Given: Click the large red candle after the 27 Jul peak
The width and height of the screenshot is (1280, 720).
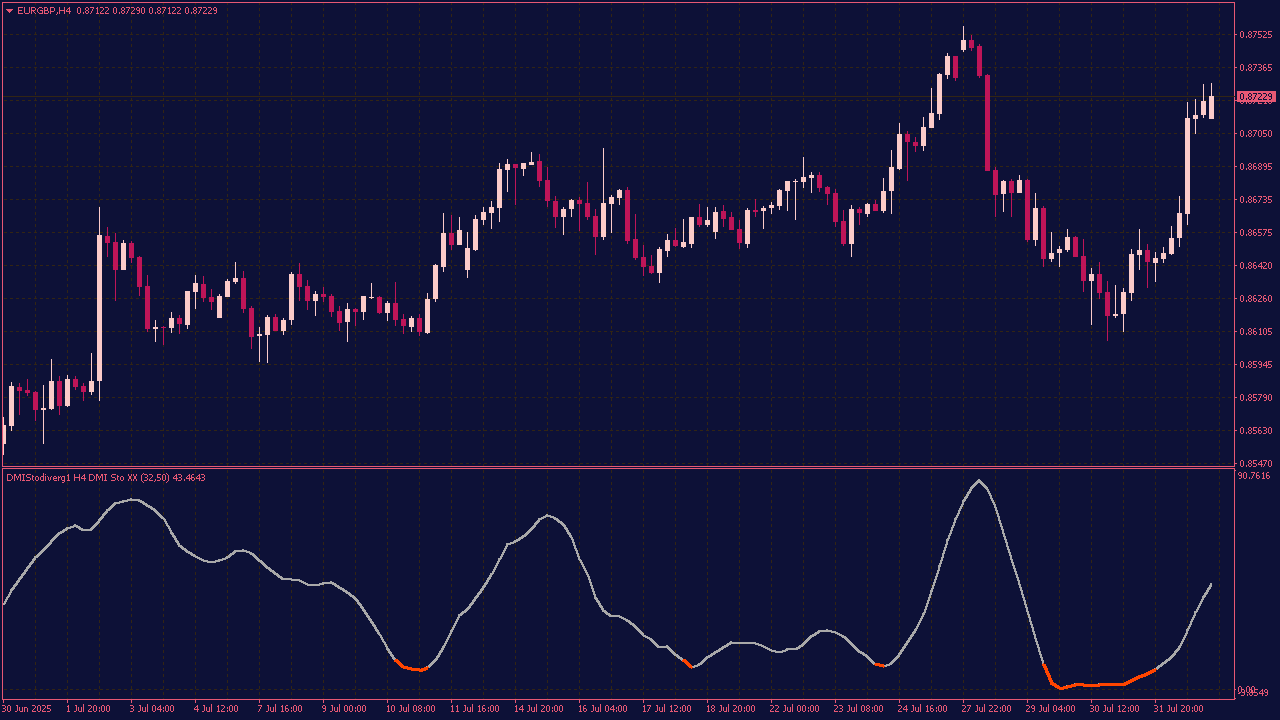Looking at the screenshot, I should 987,122.
